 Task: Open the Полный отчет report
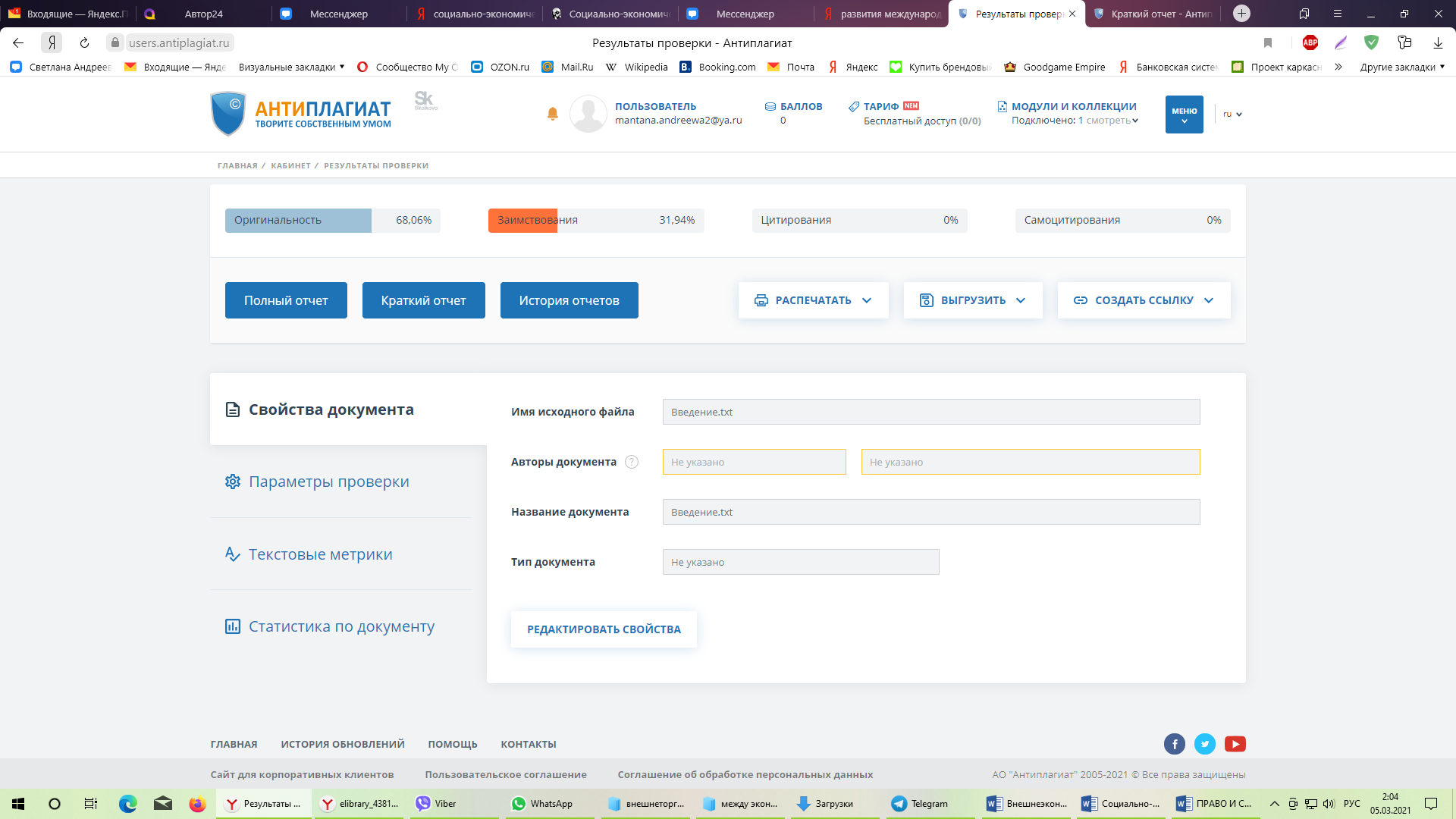pyautogui.click(x=286, y=300)
